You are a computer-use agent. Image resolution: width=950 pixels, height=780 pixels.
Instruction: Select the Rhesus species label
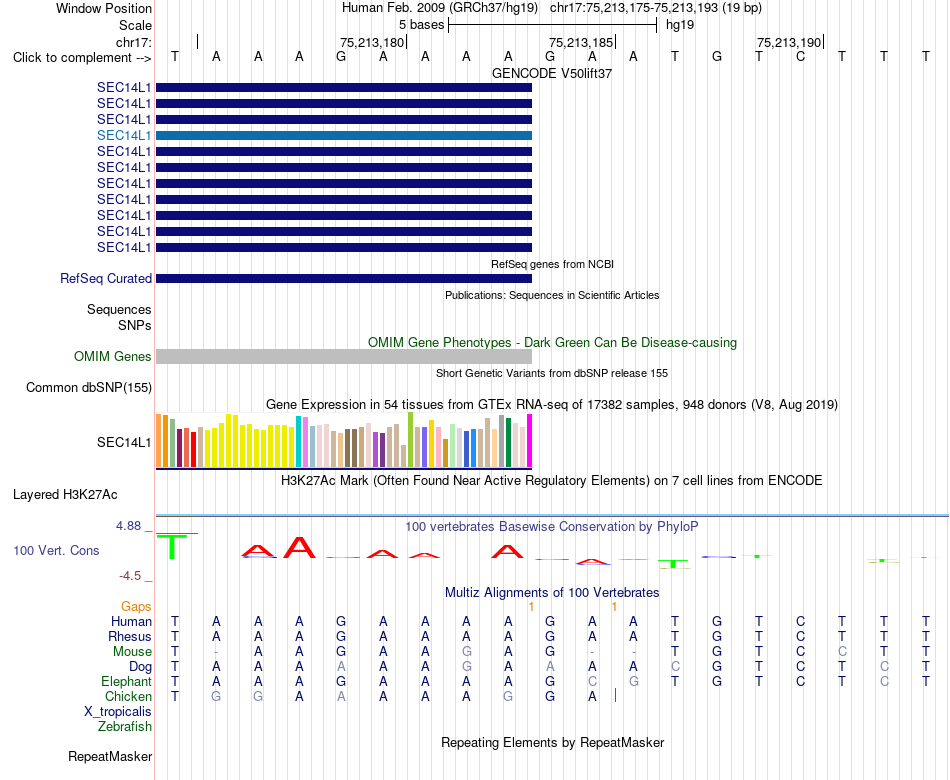click(130, 637)
